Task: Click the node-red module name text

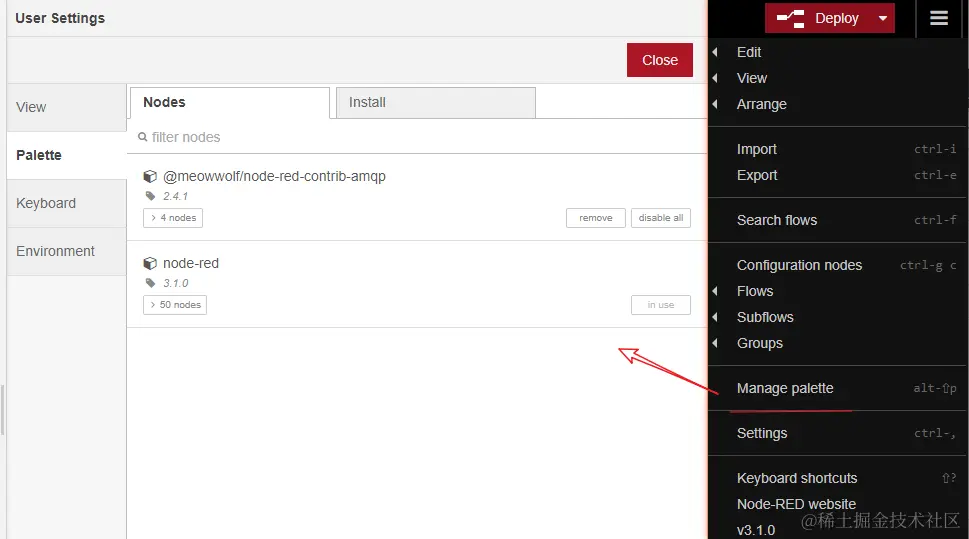Action: 191,263
